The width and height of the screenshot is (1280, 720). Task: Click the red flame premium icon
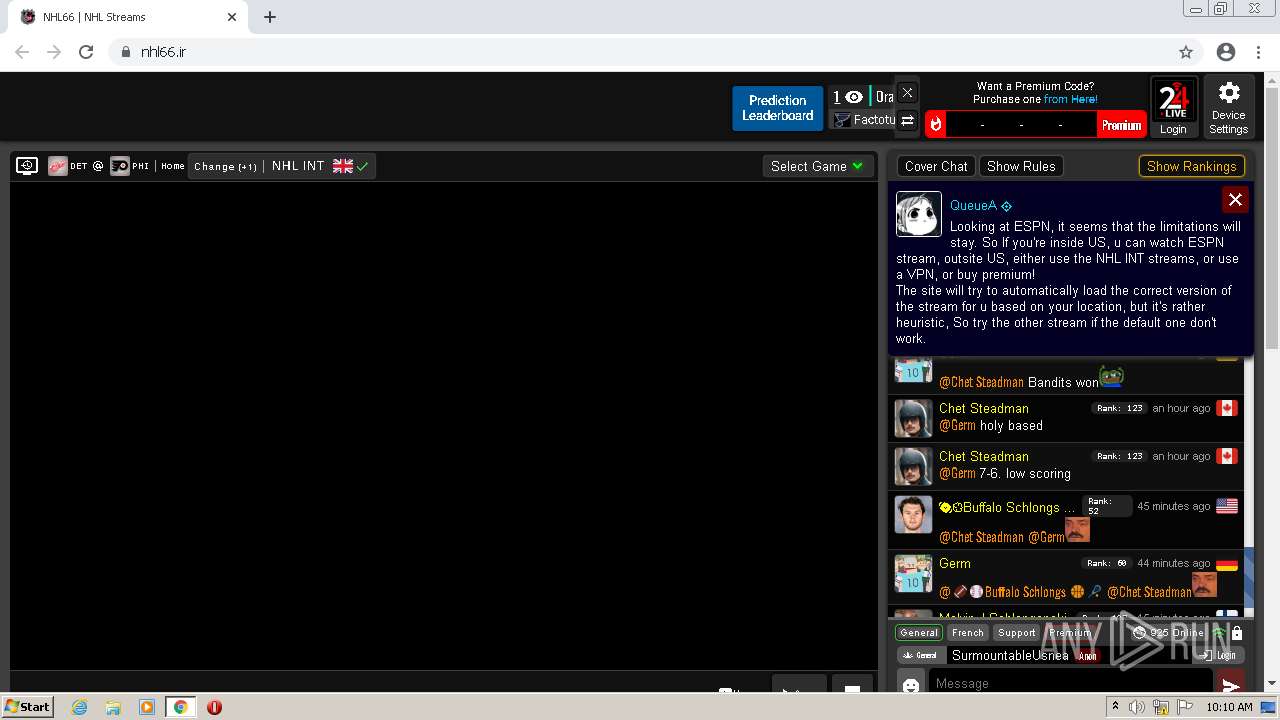point(936,124)
